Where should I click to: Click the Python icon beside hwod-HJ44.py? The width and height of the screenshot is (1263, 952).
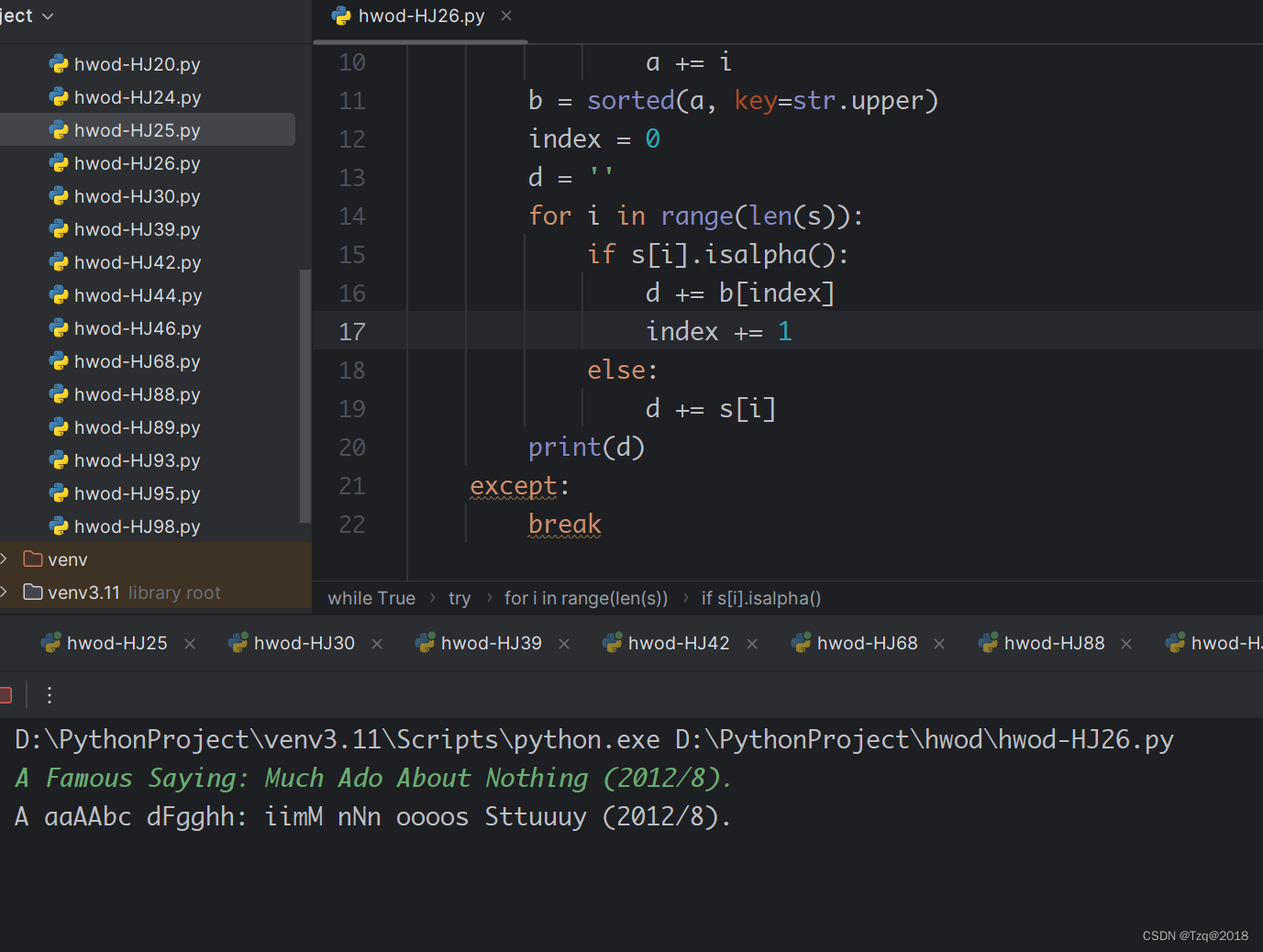59,295
